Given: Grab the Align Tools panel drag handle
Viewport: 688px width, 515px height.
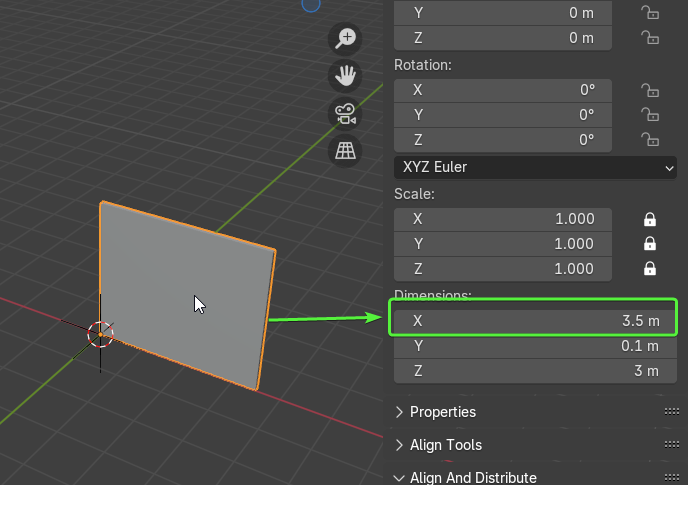Looking at the screenshot, I should [672, 444].
